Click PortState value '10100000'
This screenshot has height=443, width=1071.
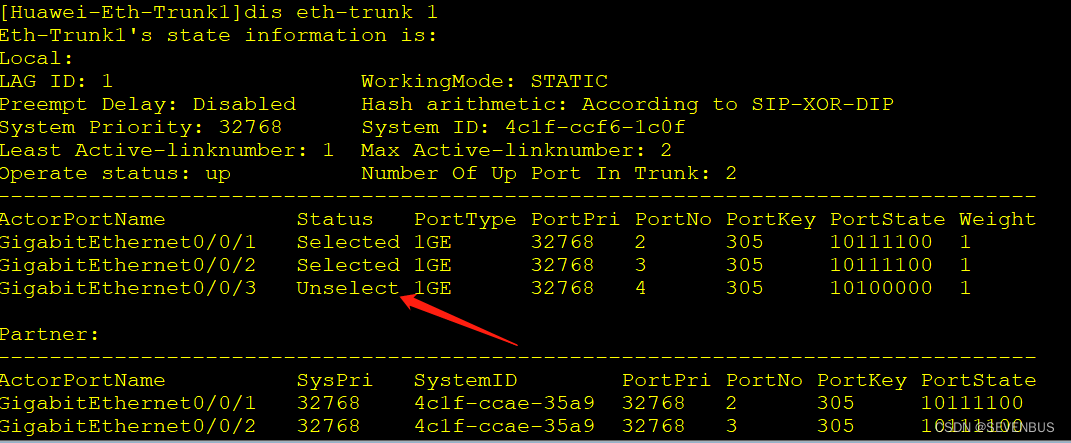click(881, 288)
